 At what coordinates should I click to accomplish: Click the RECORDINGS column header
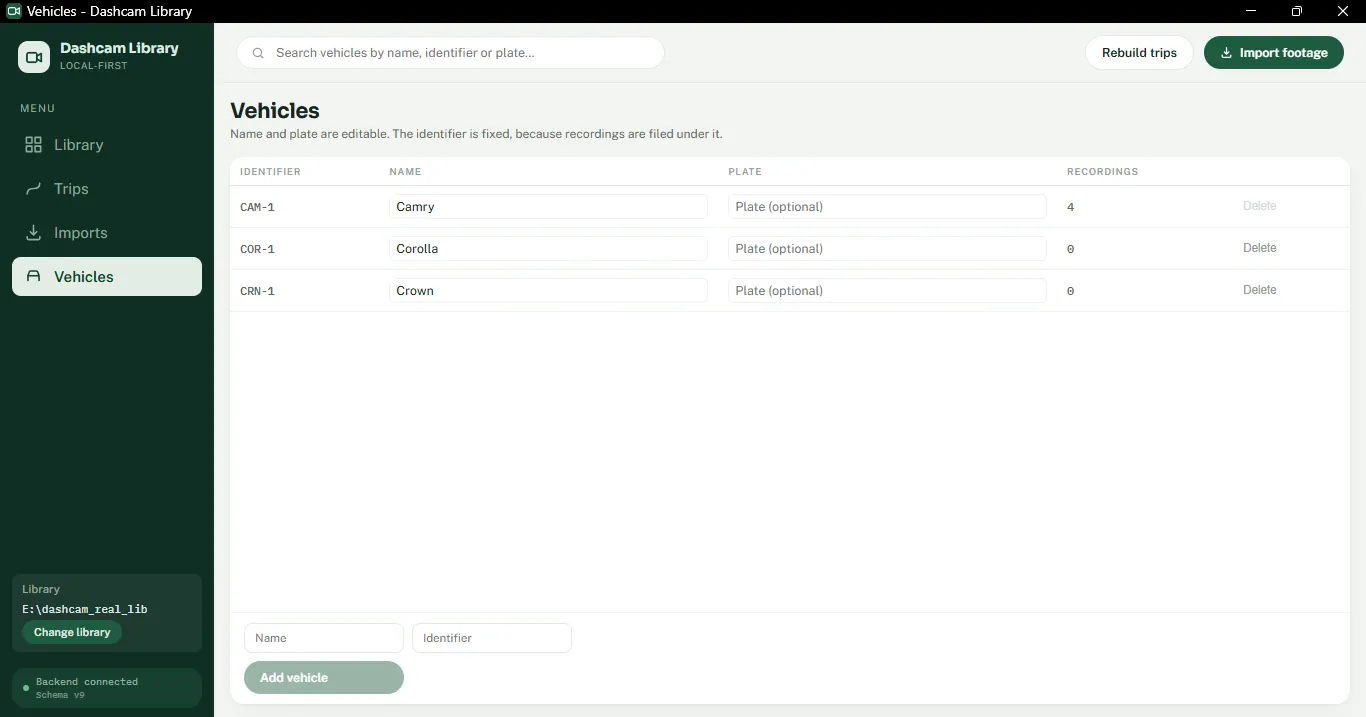(x=1102, y=172)
